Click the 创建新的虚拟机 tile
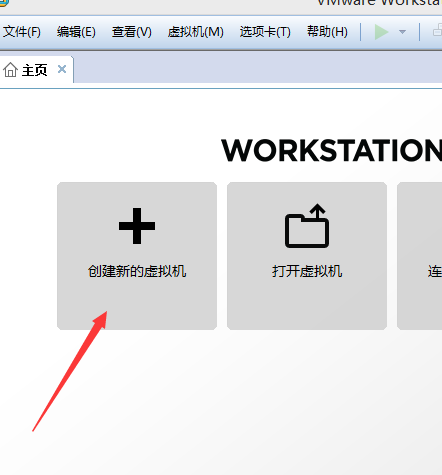 pos(137,256)
